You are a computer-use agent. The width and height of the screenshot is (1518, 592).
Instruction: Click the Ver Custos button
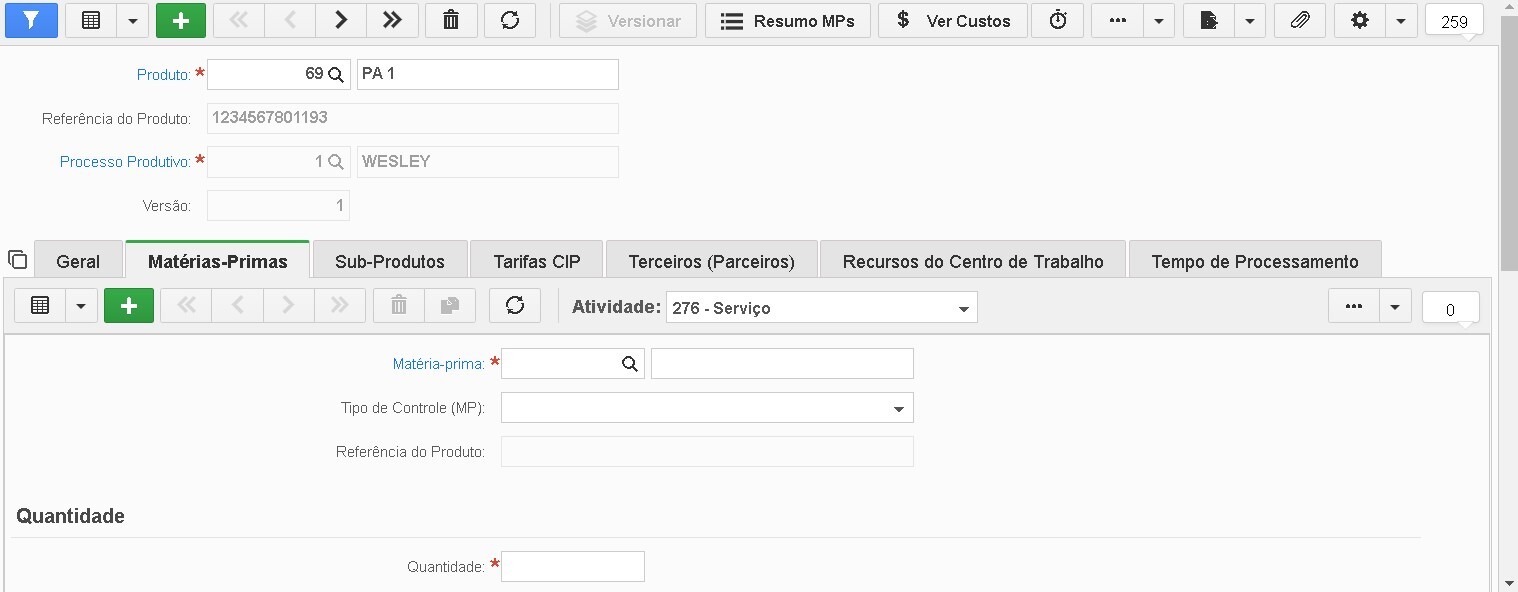953,20
